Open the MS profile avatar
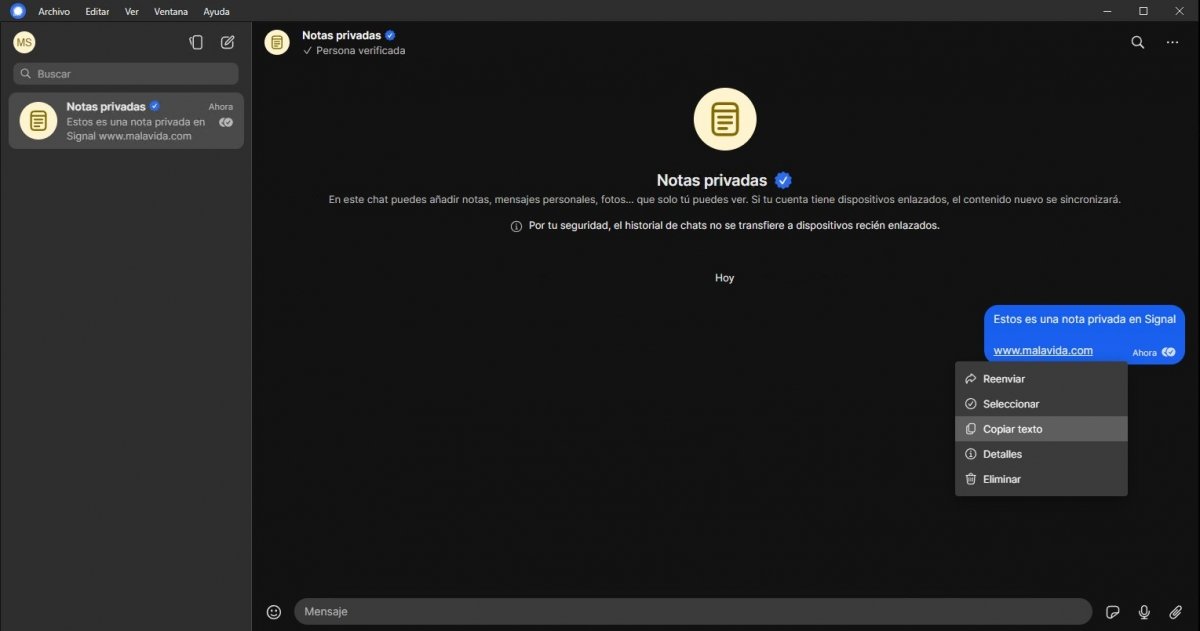The width and height of the screenshot is (1200, 631). 24,42
